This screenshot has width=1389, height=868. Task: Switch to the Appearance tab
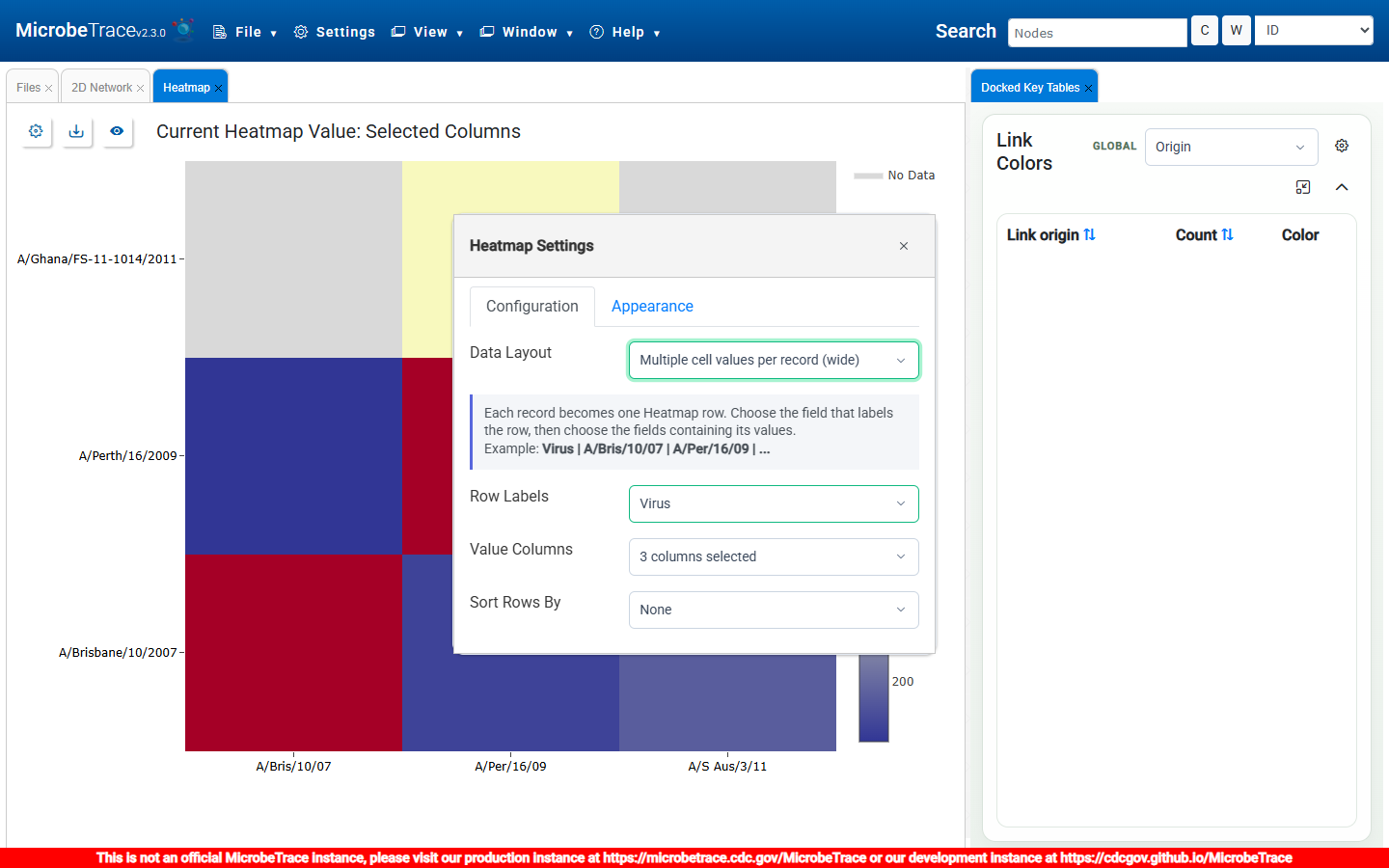(x=652, y=307)
